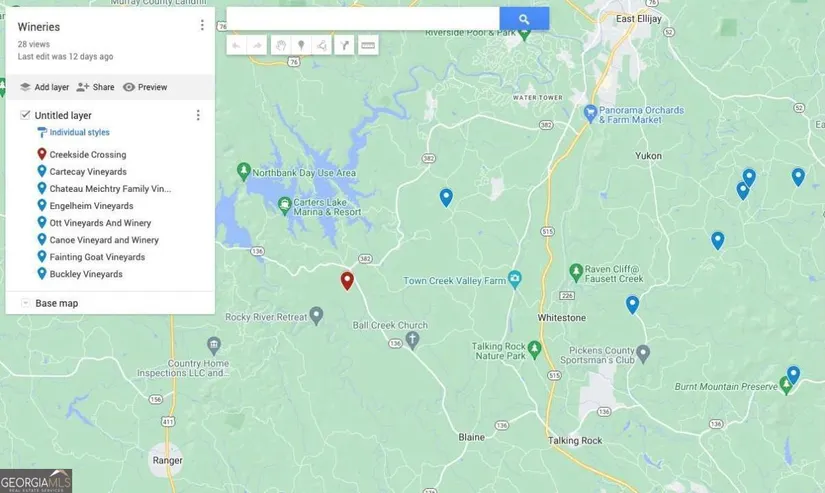Select Cartecay Vineyards in the layer list
825x493 pixels.
[x=88, y=172]
